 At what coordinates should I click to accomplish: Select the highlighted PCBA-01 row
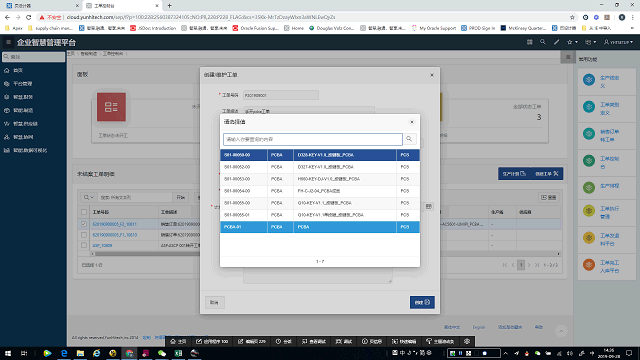click(x=320, y=227)
